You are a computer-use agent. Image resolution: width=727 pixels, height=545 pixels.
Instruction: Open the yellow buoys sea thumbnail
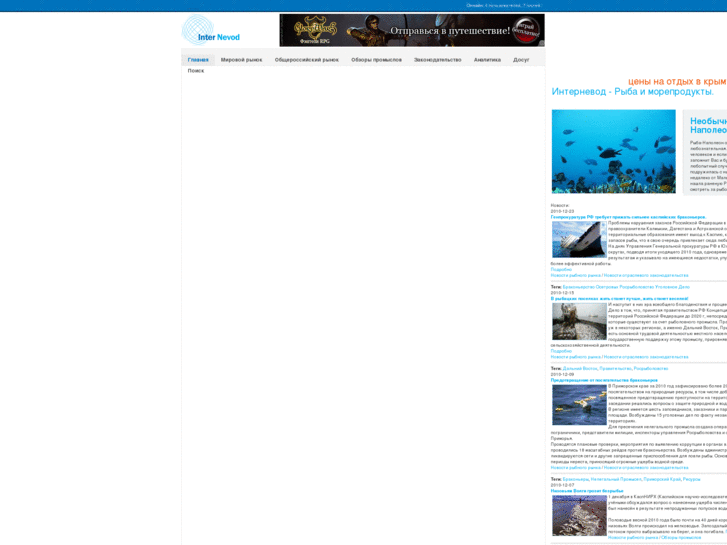coord(579,406)
